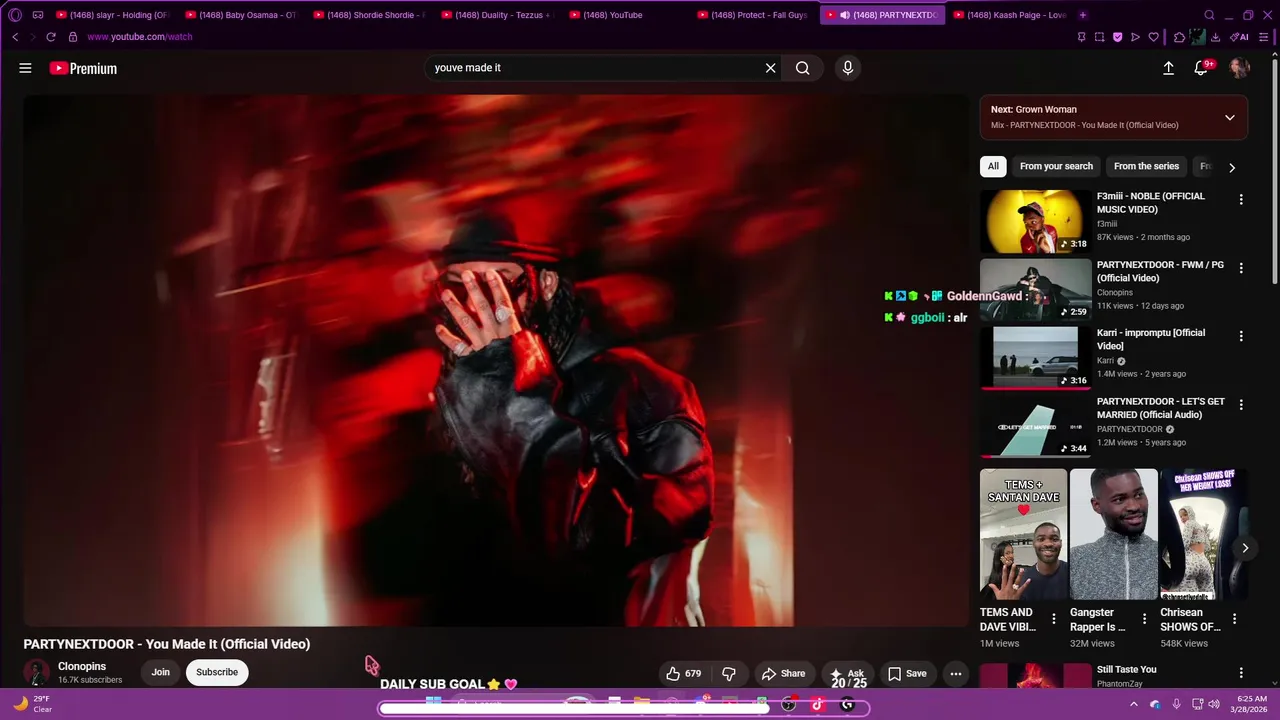Go to YouTube Premium home logo

83,68
